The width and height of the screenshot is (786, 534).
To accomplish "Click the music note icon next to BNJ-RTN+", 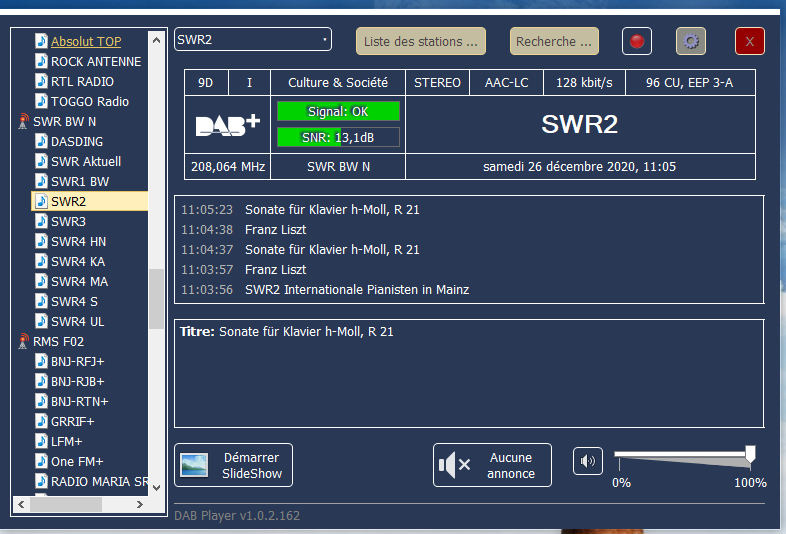I will click(42, 401).
